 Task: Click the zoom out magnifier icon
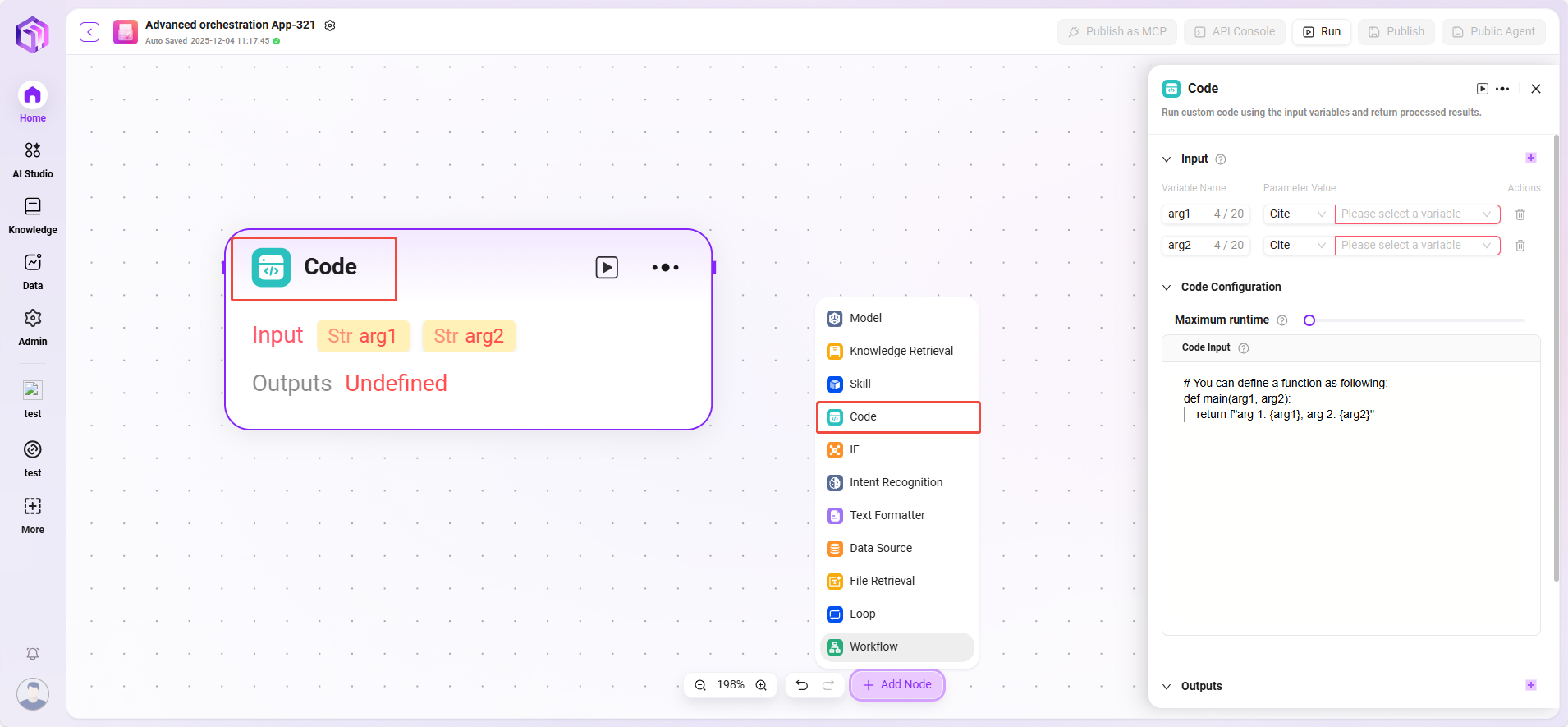(x=700, y=685)
